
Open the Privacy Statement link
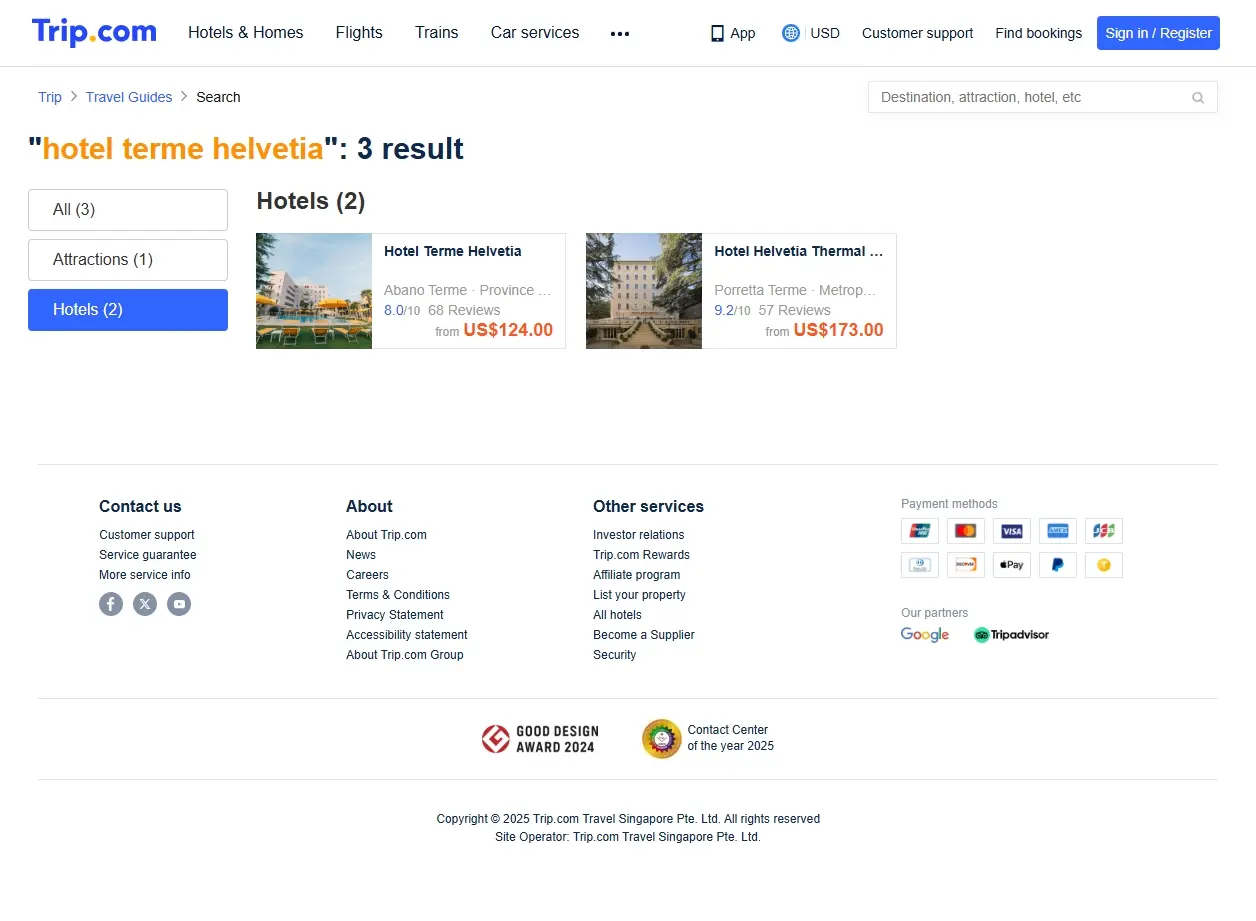395,615
